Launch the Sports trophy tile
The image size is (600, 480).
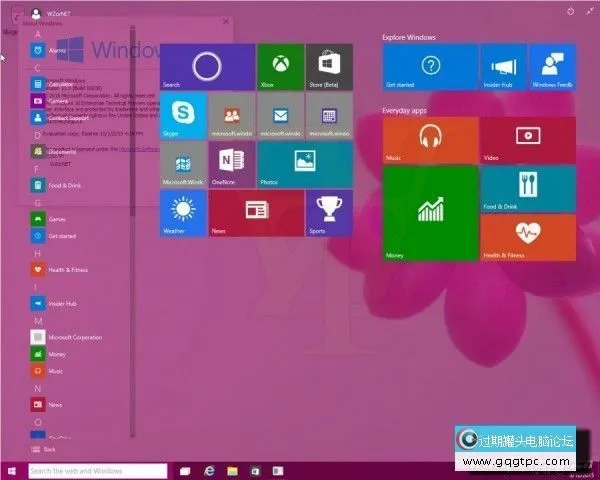(329, 212)
